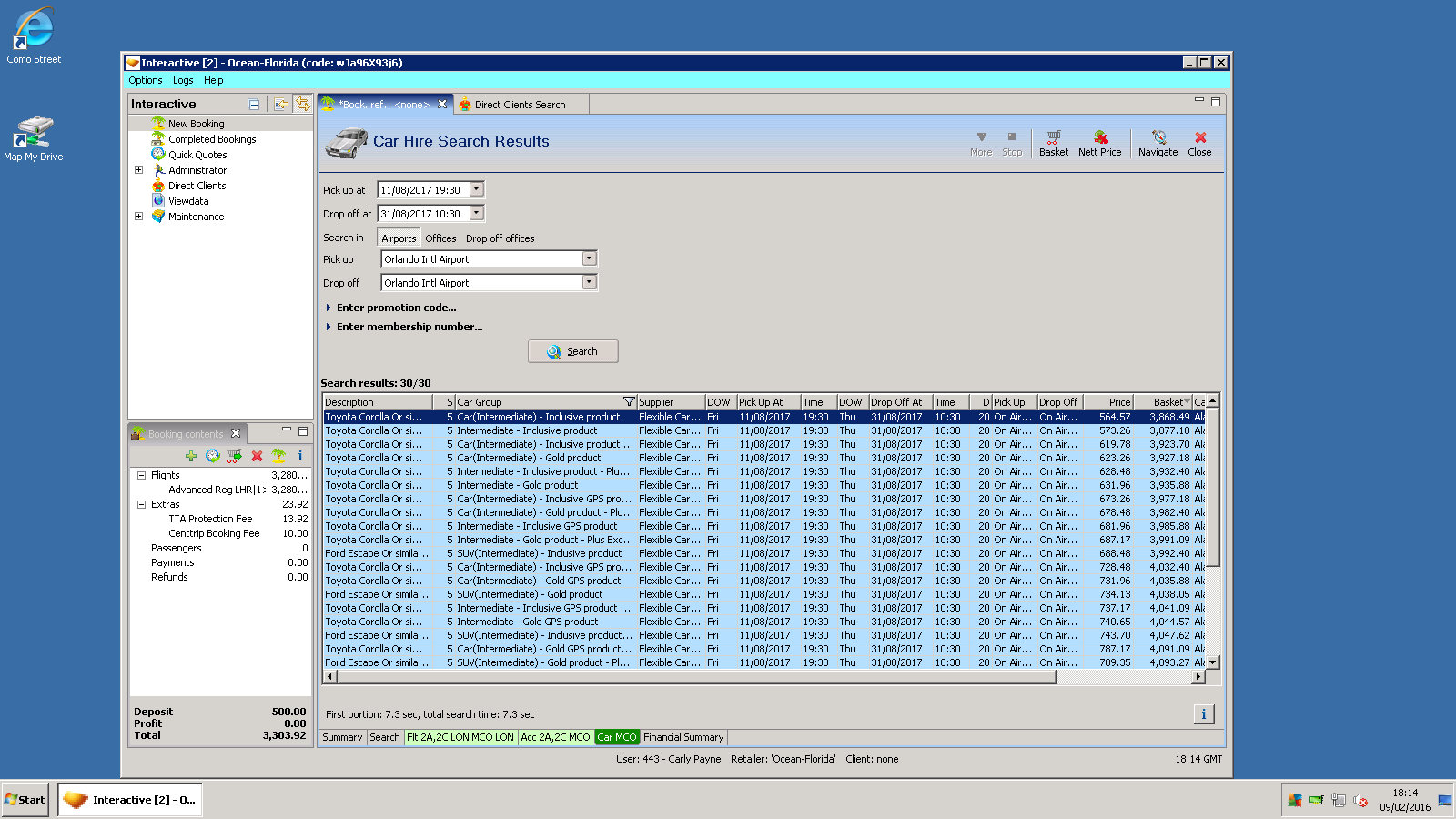Expand Enter promotion code section
The width and height of the screenshot is (1456, 819).
tap(396, 308)
